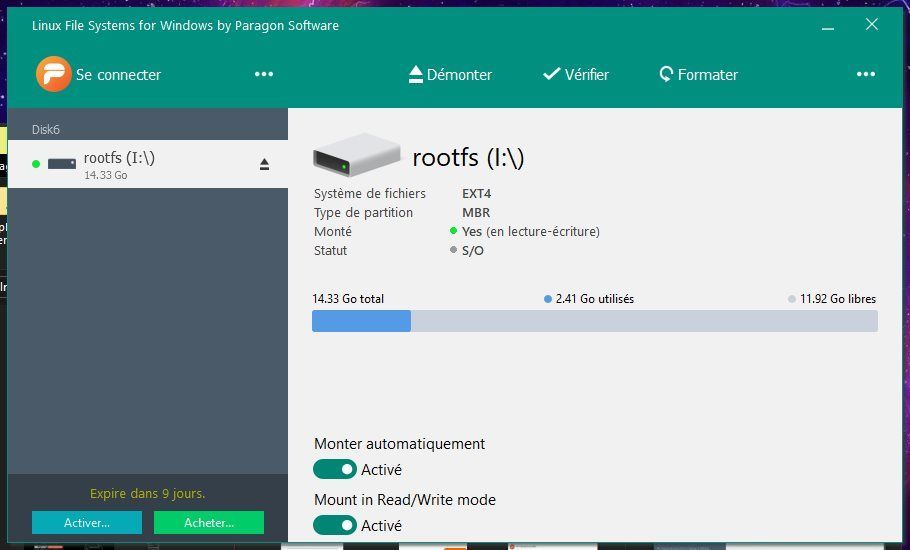Click the Acheter... button

click(x=209, y=523)
